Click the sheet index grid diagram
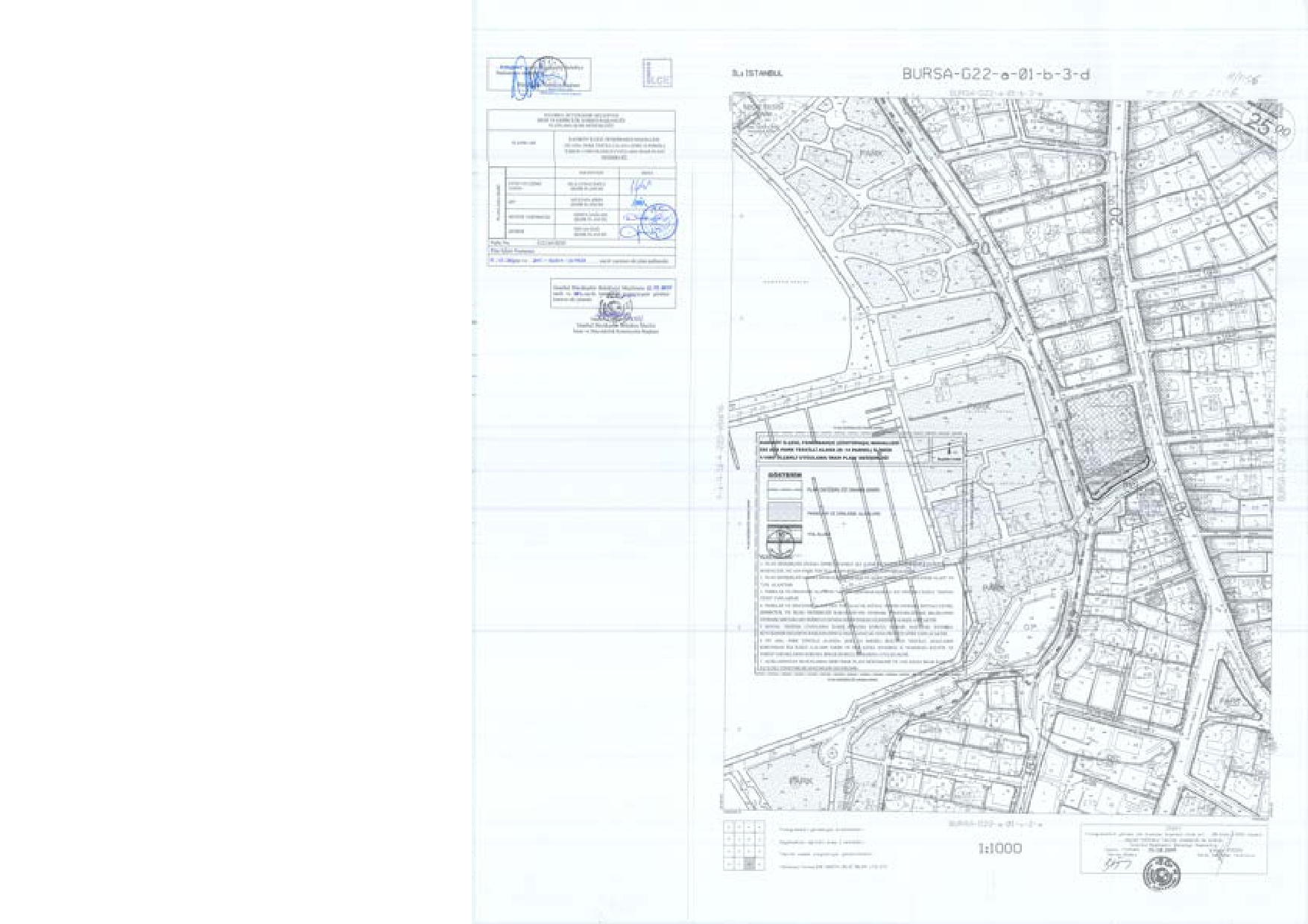This screenshot has height=924, width=1308. click(x=743, y=845)
